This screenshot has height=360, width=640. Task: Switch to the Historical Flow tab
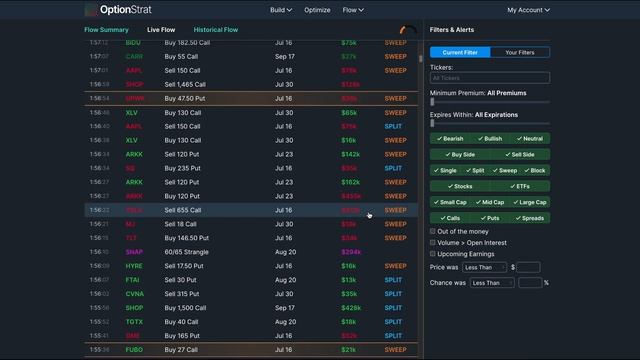[x=216, y=30]
